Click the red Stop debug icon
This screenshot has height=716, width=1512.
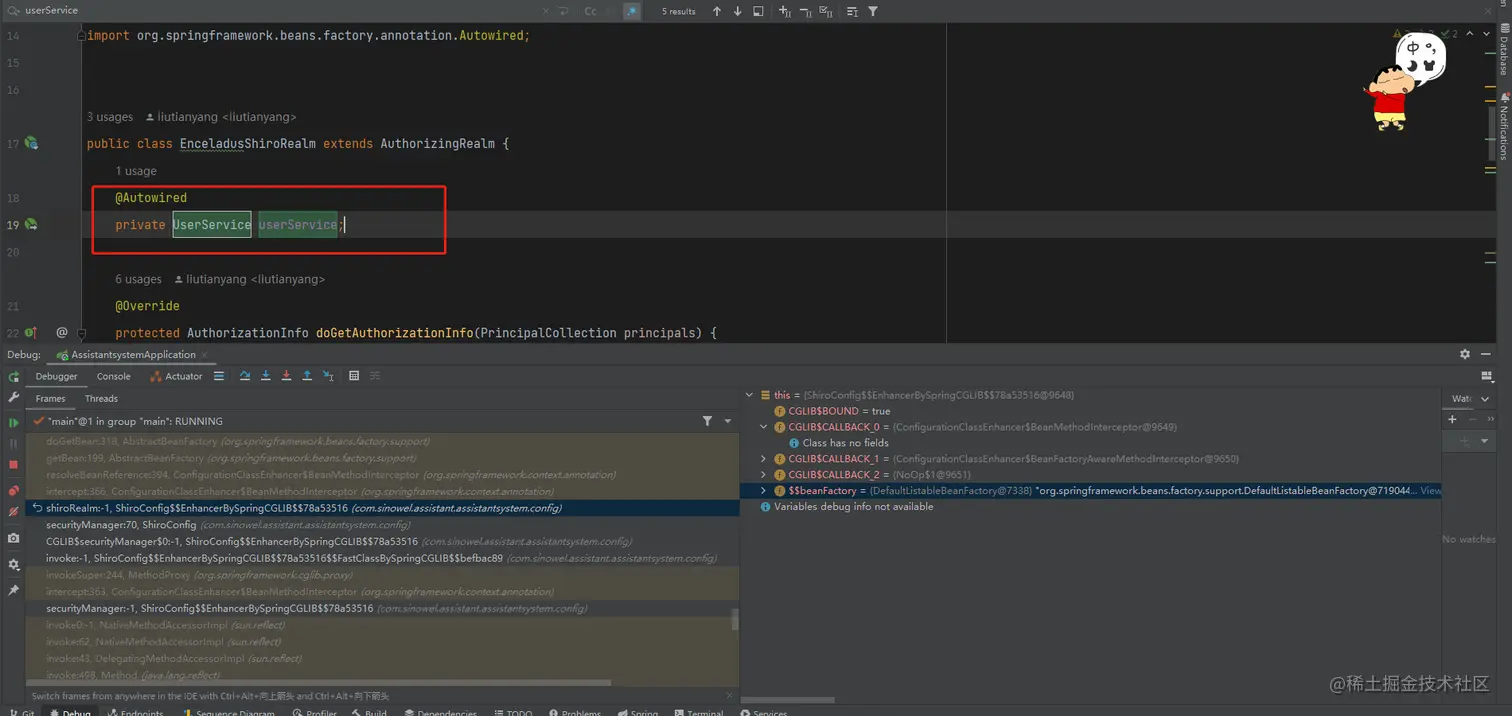[x=14, y=465]
